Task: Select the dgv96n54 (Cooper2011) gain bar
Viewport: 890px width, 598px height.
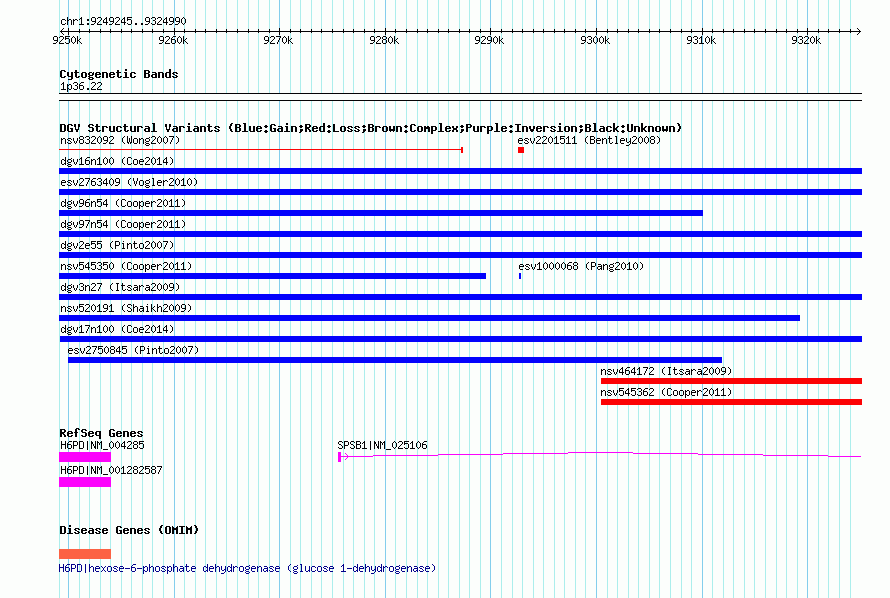Action: tap(380, 213)
